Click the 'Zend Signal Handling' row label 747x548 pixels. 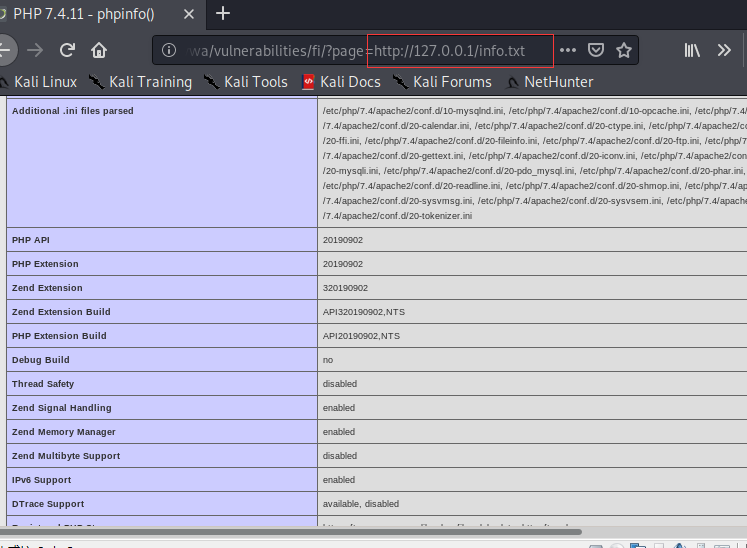[61, 408]
